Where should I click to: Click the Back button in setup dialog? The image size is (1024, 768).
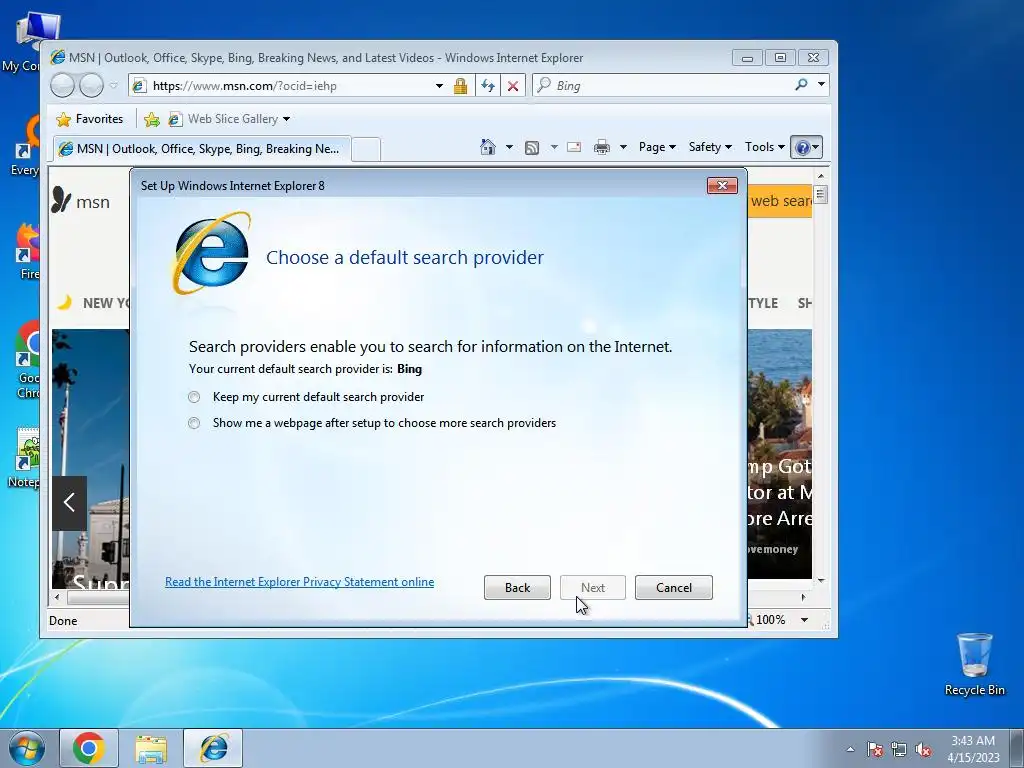click(517, 588)
